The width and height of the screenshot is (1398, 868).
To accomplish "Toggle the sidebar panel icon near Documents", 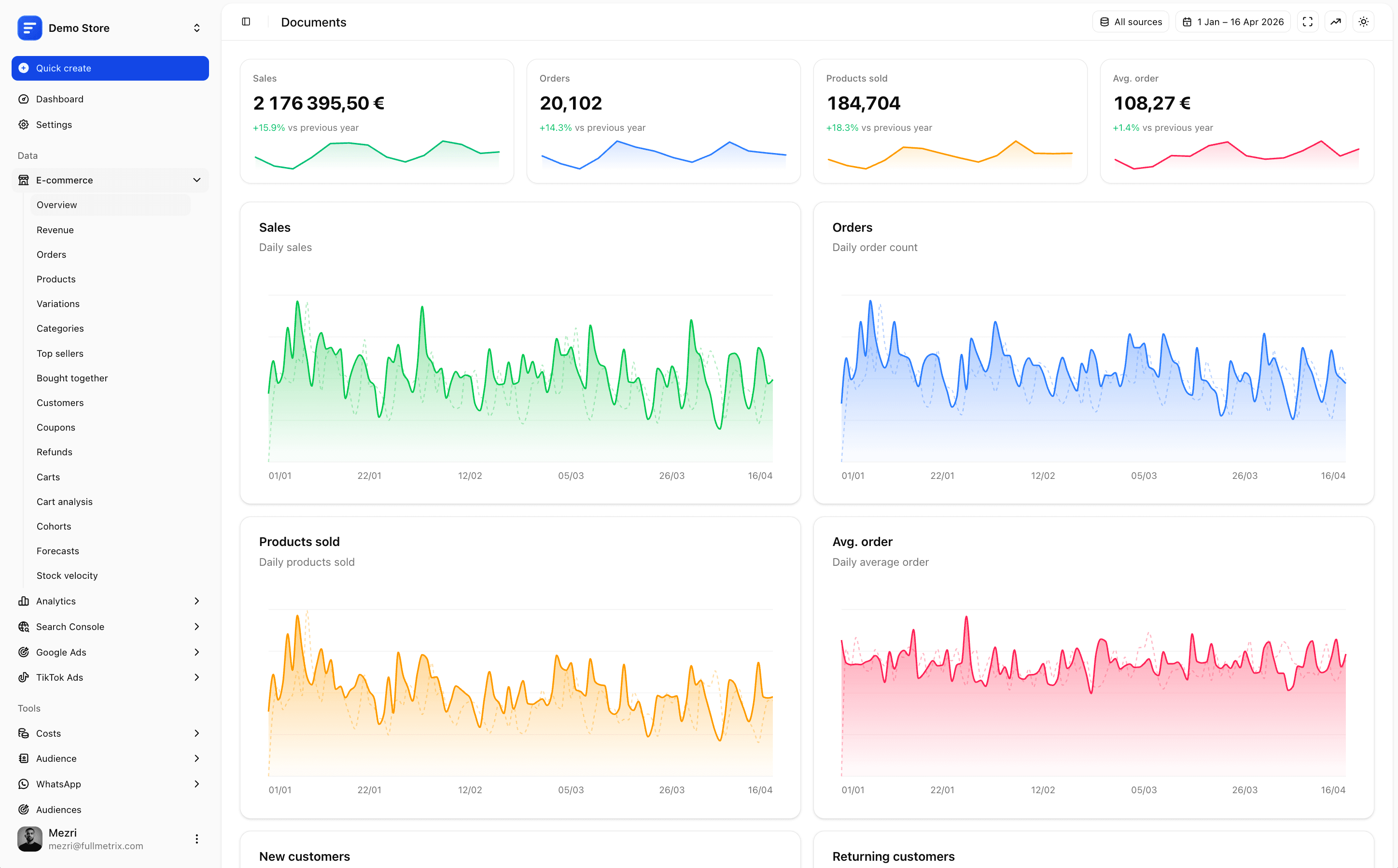I will (x=246, y=22).
